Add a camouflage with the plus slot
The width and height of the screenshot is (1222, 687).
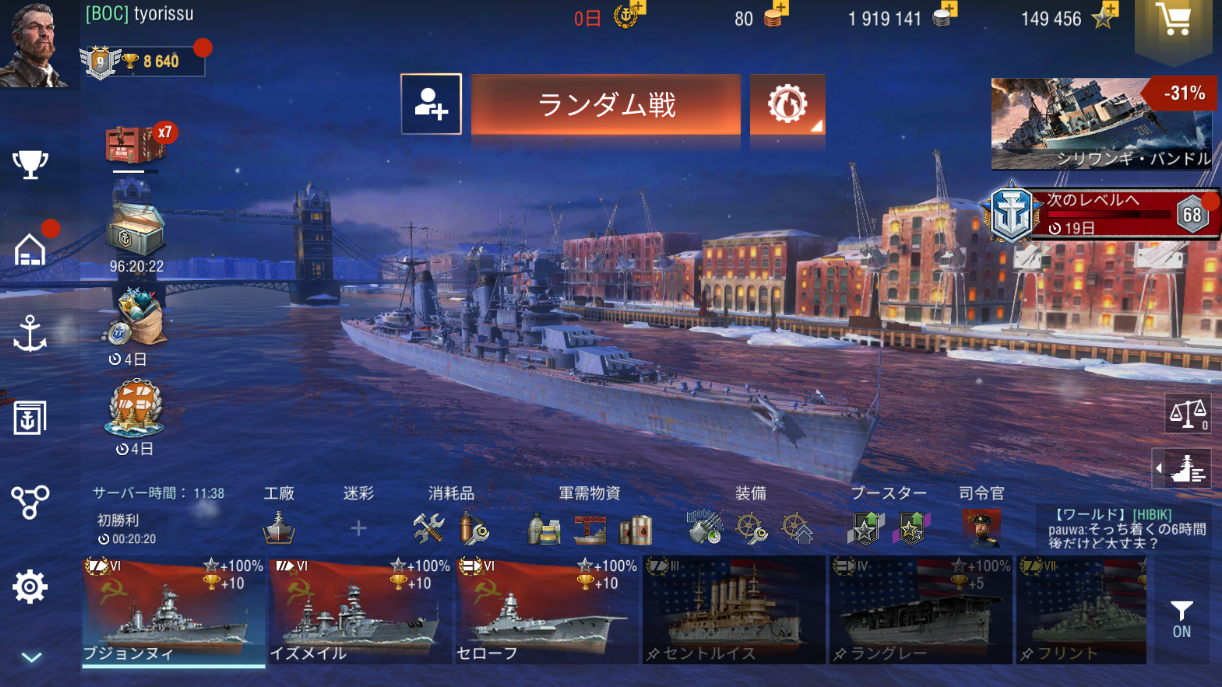pos(358,528)
